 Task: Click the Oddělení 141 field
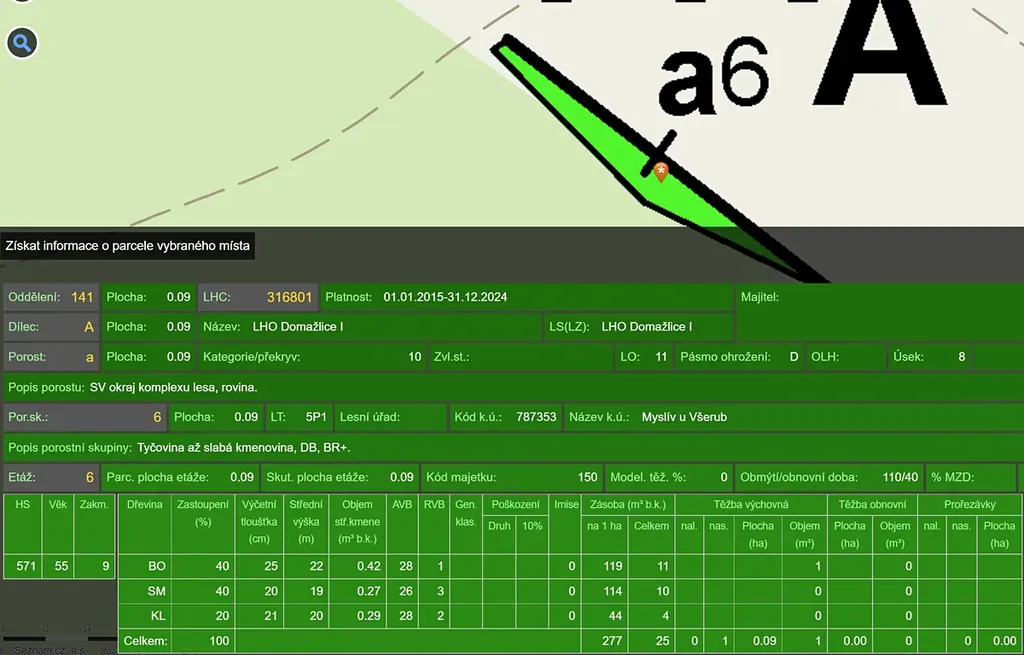(51, 297)
